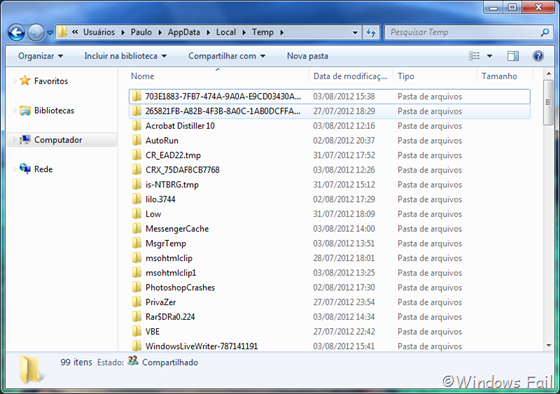Select the is-NTBRG.tmp folder icon
The width and height of the screenshot is (560, 394).
coord(136,184)
